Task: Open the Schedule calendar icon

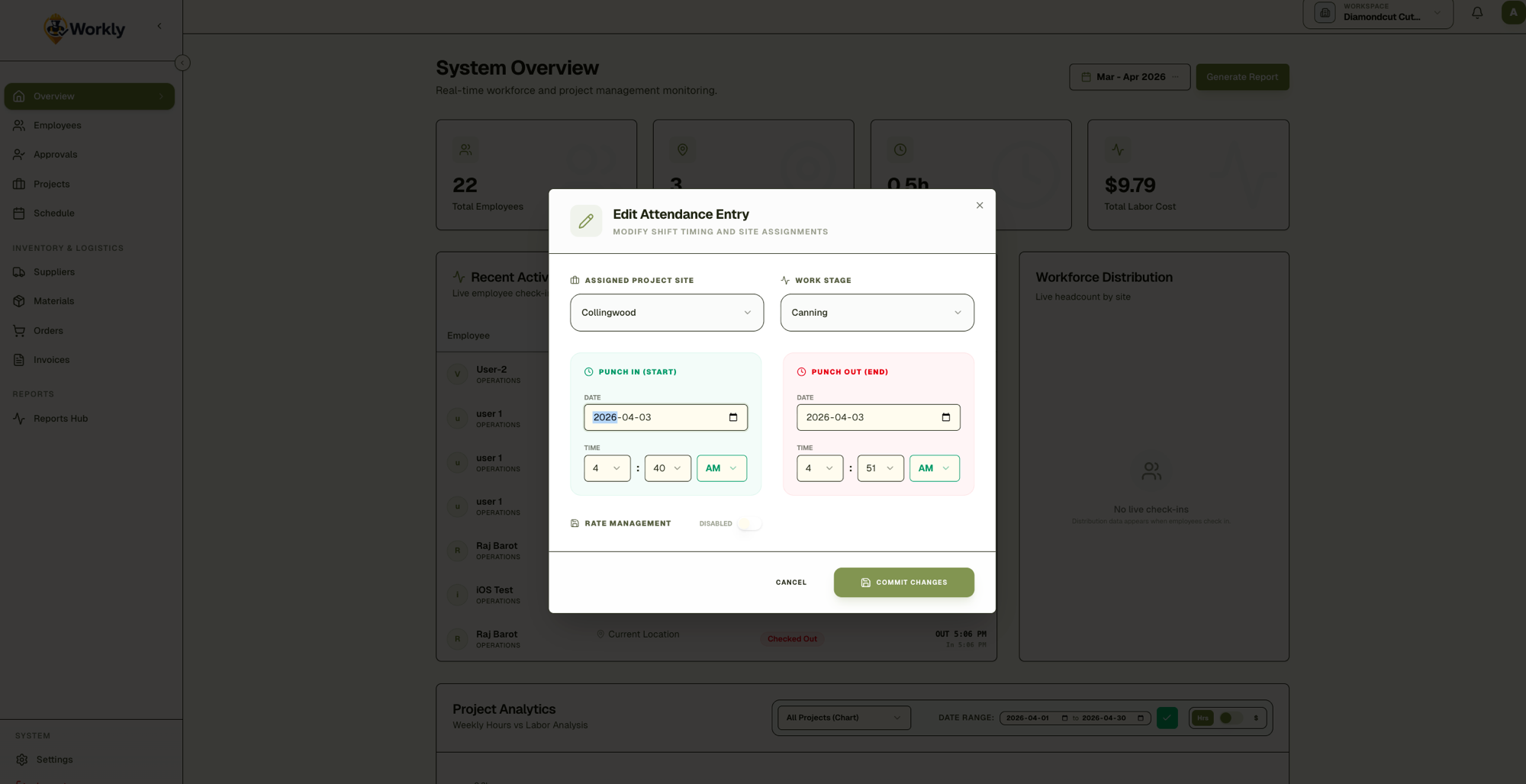Action: pyautogui.click(x=19, y=213)
